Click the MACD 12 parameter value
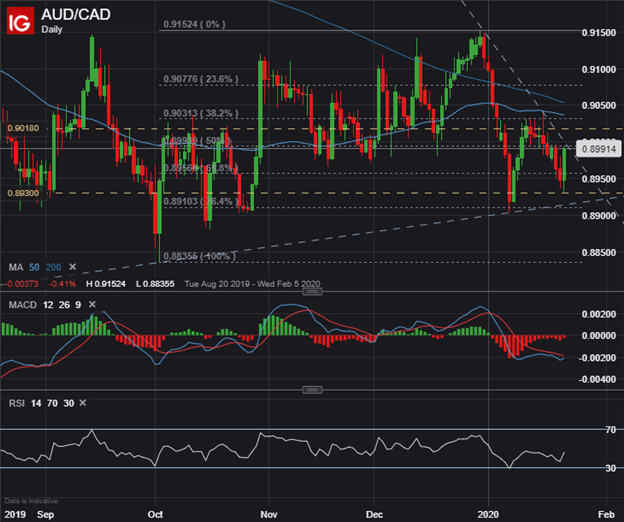The width and height of the screenshot is (624, 522). coord(48,305)
